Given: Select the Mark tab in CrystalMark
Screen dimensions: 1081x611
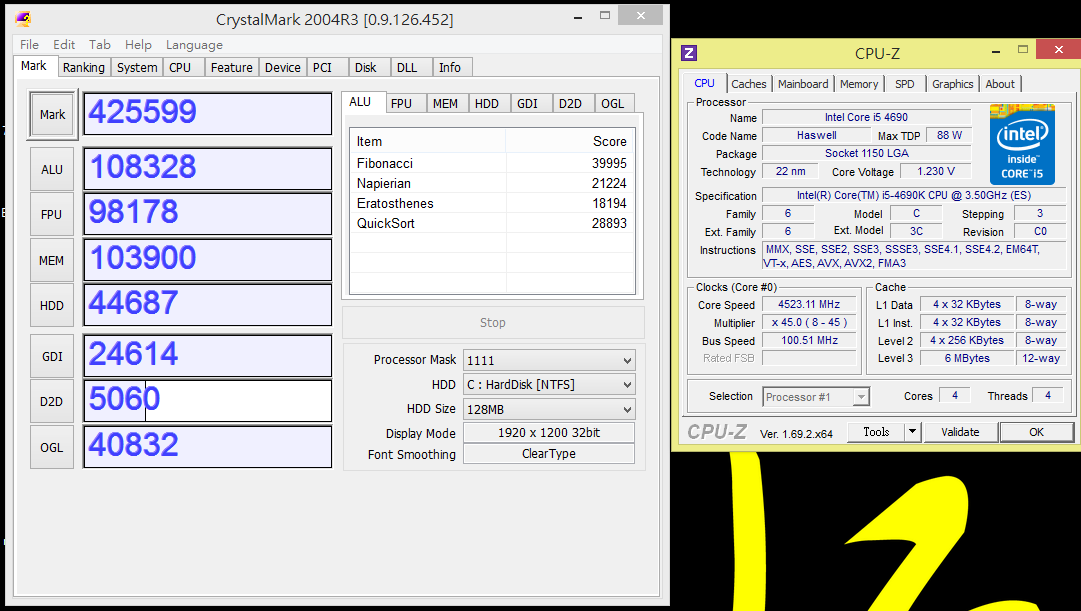Looking at the screenshot, I should coord(34,66).
